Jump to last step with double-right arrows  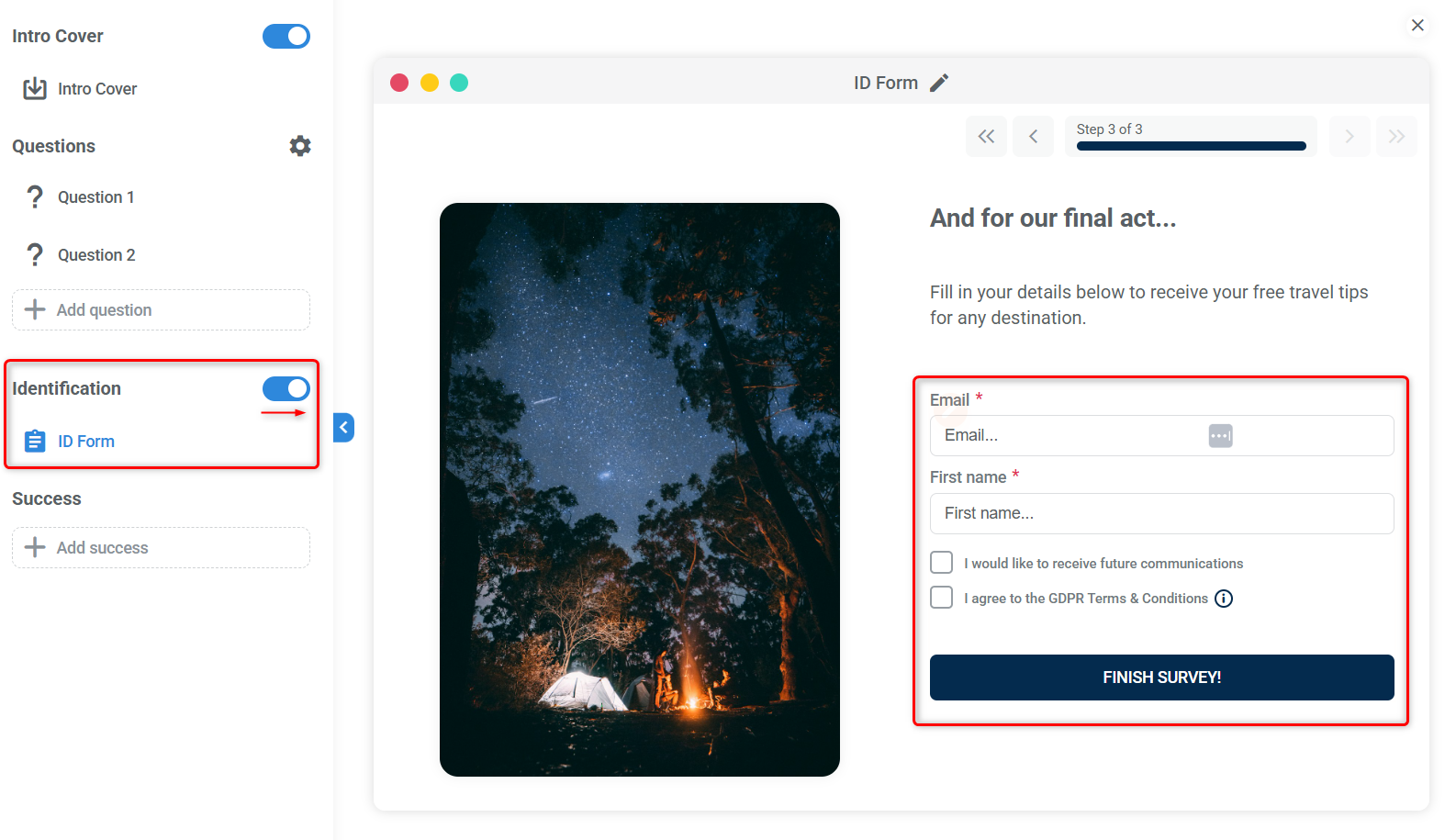tap(1396, 137)
